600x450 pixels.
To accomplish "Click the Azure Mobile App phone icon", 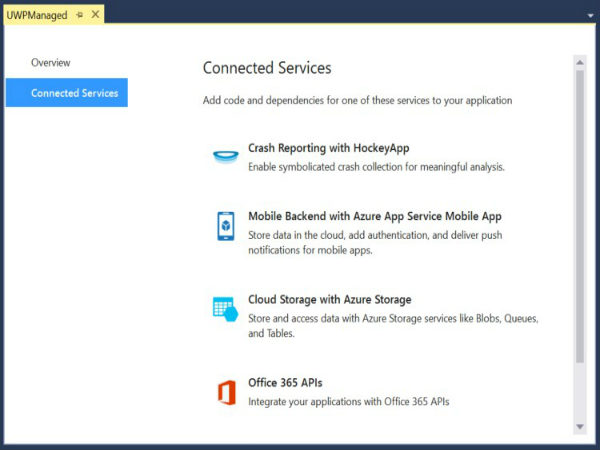I will (x=225, y=225).
